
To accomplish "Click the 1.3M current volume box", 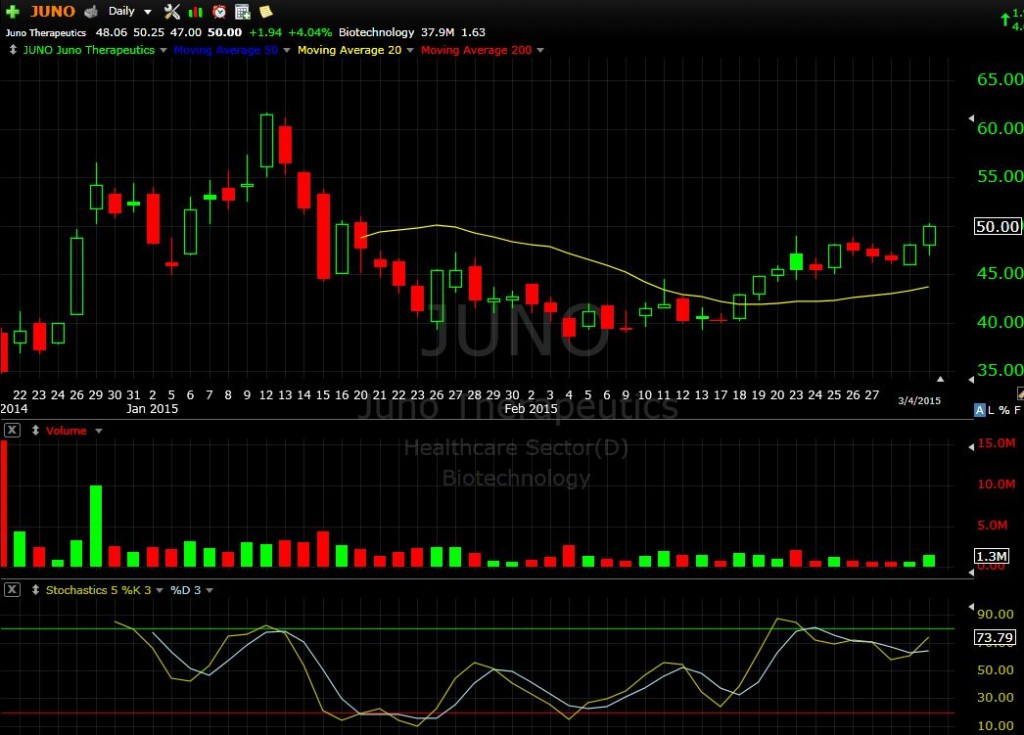I will tap(991, 556).
